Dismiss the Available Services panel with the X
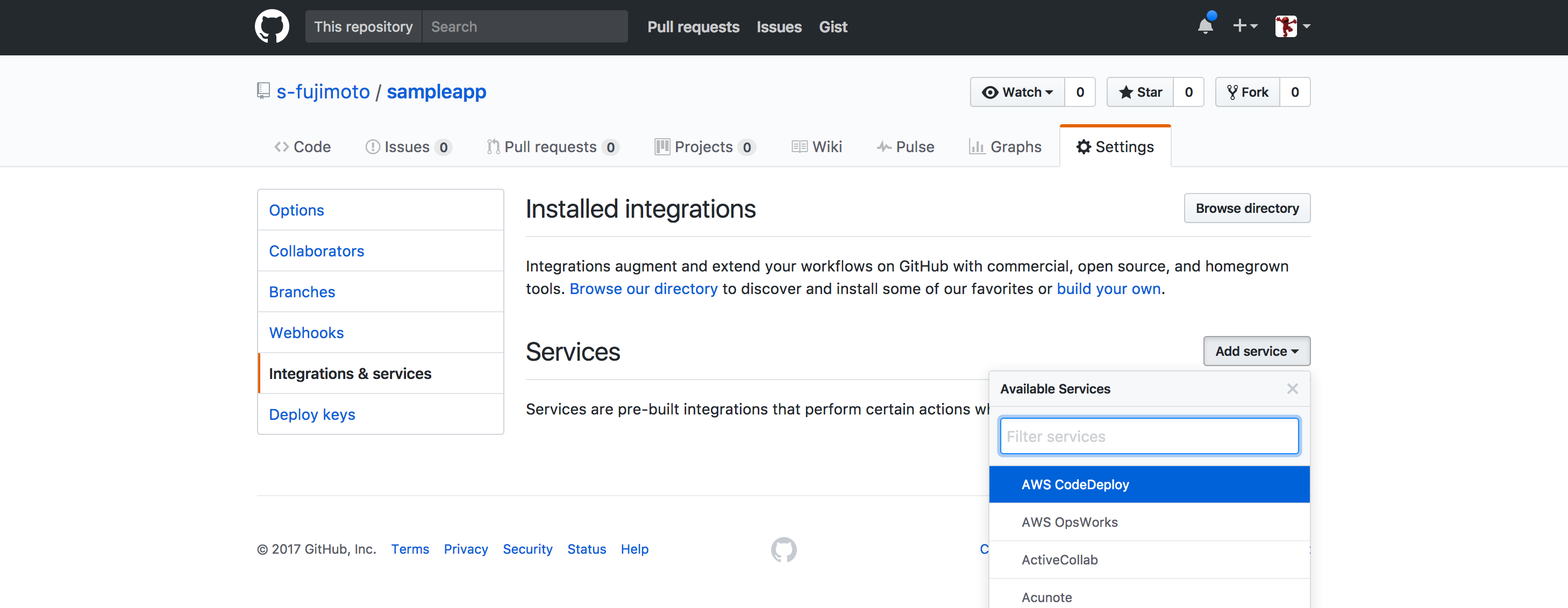Viewport: 1568px width, 608px height. [x=1292, y=389]
